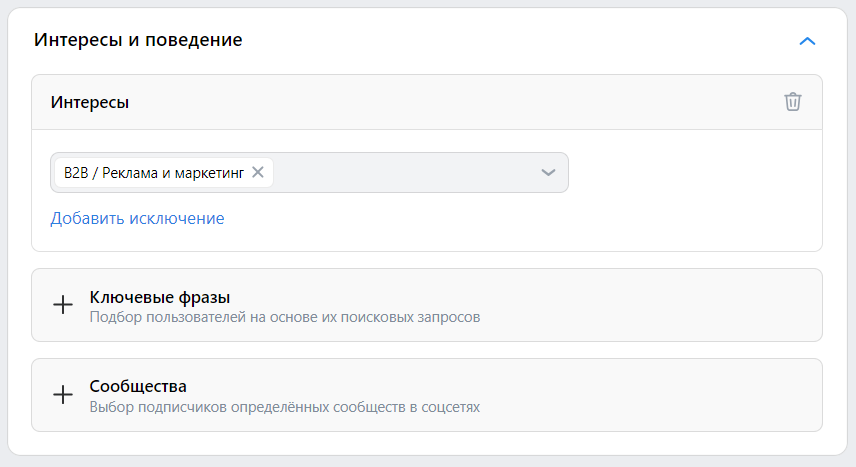Viewport: 856px width, 467px height.
Task: Expand the Сообщества card via empty space
Action: [x=650, y=395]
